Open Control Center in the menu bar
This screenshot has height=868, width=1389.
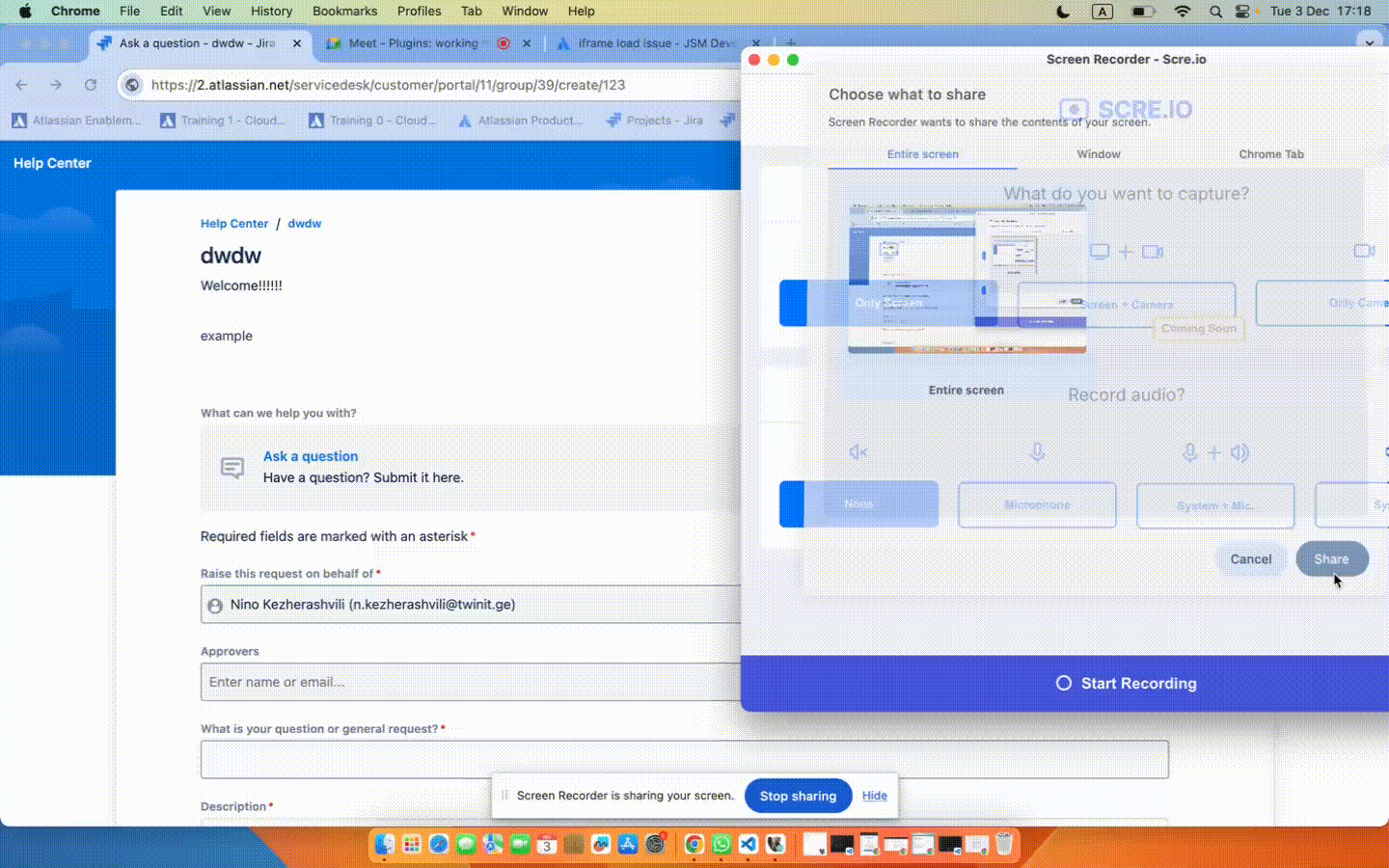tap(1242, 12)
